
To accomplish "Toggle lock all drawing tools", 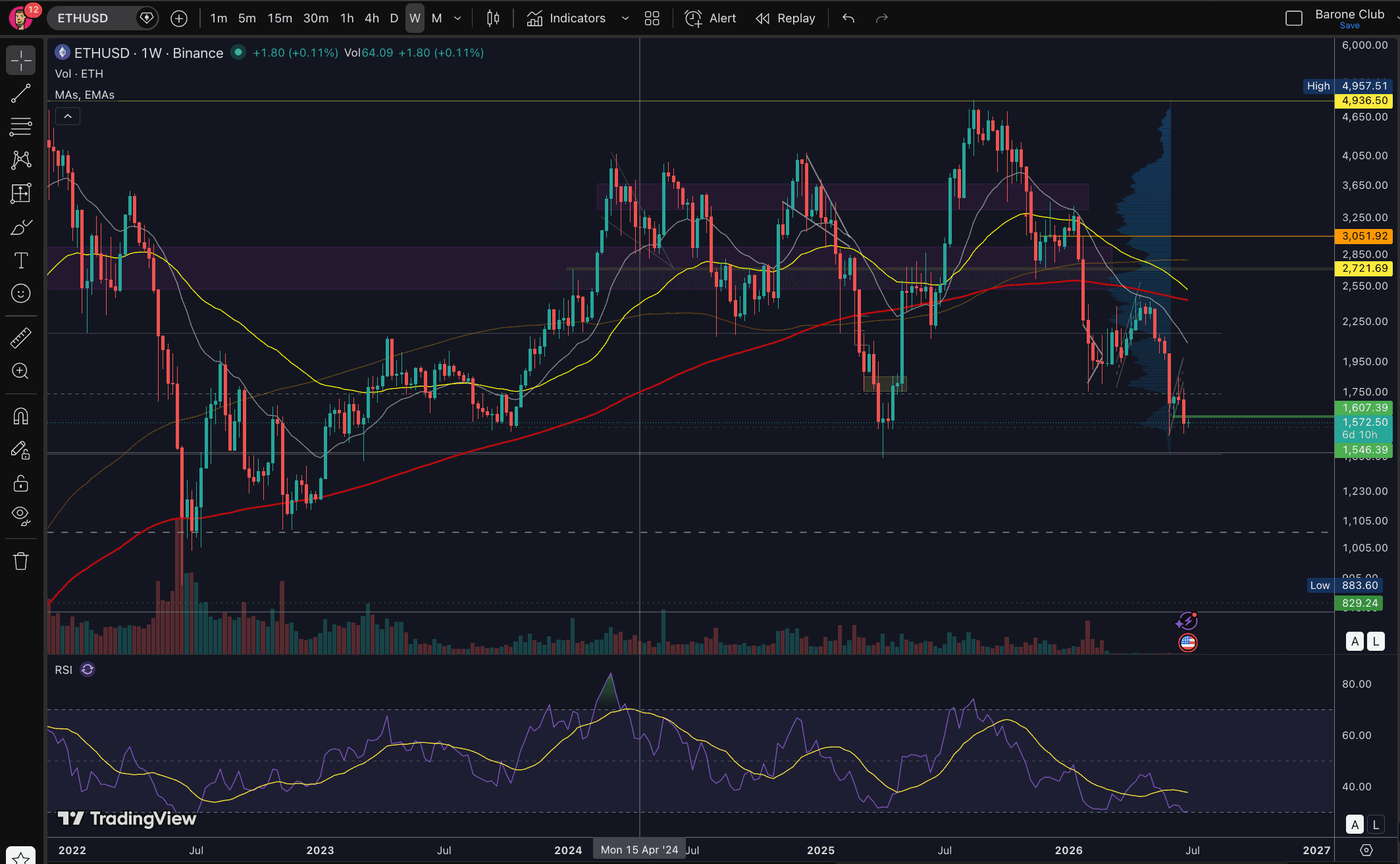I will [21, 484].
